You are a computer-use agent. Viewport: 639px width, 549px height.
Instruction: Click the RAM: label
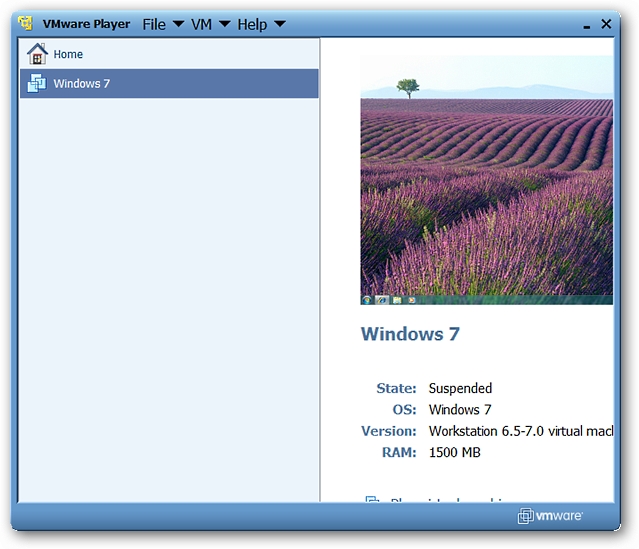(x=399, y=452)
